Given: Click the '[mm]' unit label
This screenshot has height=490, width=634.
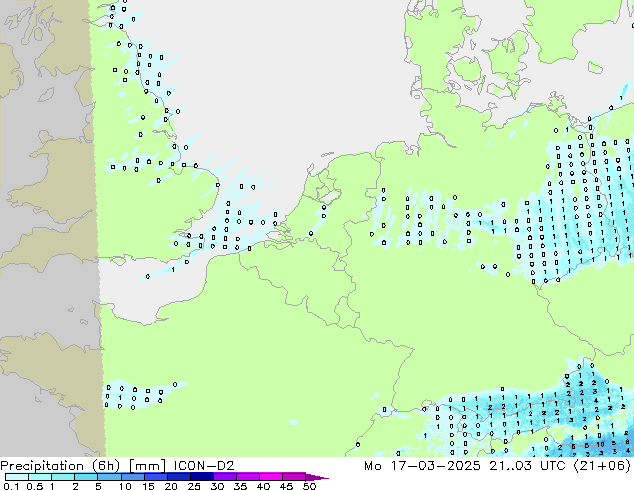Looking at the screenshot, I should [x=147, y=466].
